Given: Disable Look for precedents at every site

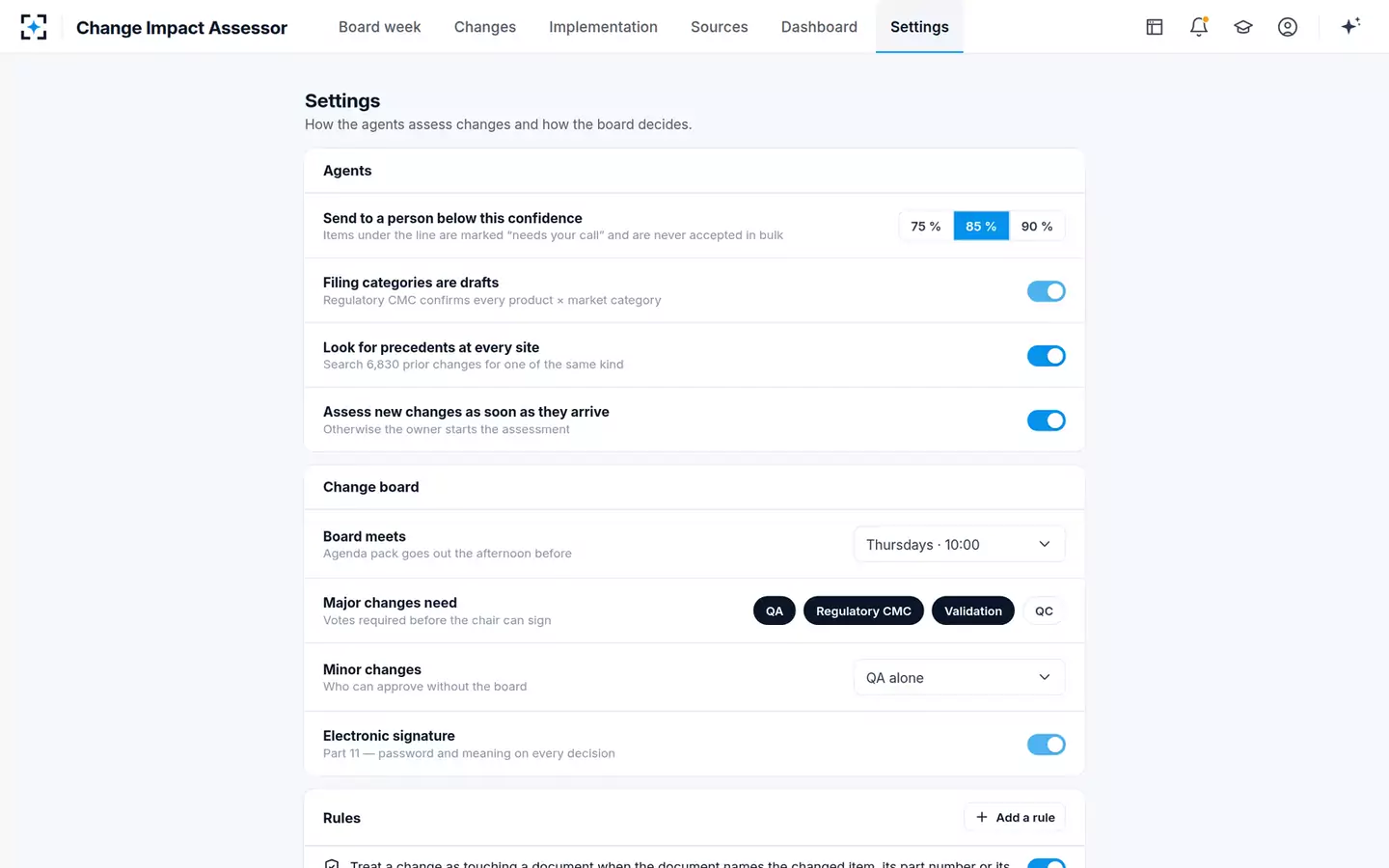Looking at the screenshot, I should [1046, 356].
